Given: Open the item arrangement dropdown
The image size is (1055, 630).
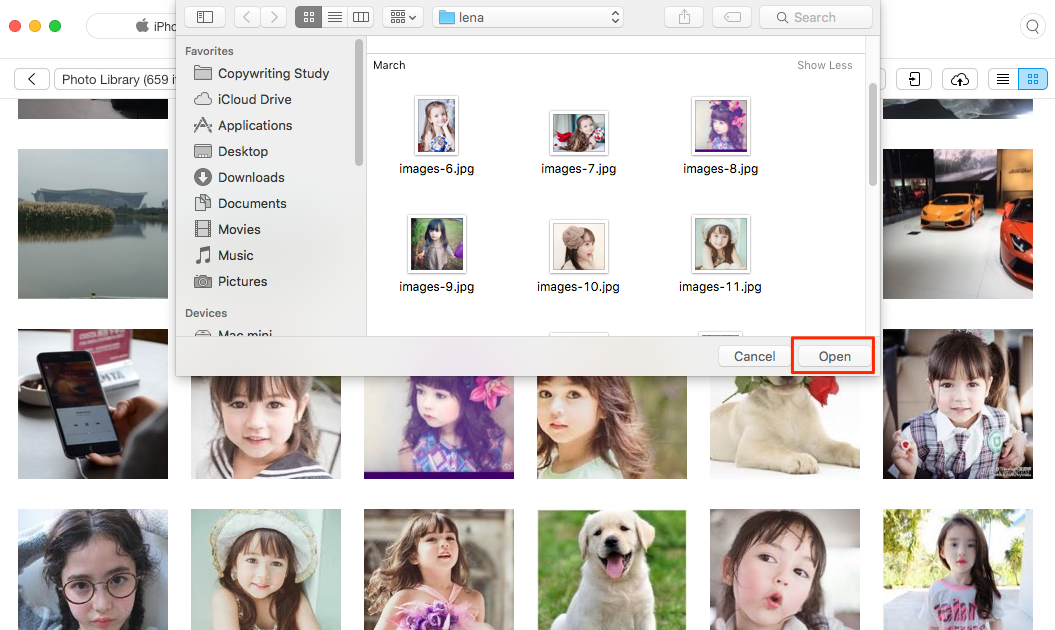Looking at the screenshot, I should 403,17.
